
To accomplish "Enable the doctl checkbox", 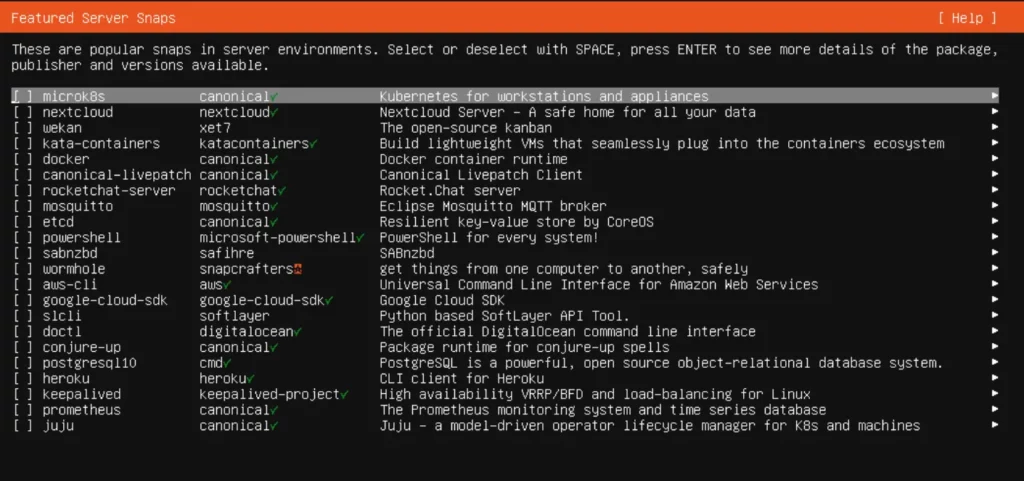I will tap(22, 332).
